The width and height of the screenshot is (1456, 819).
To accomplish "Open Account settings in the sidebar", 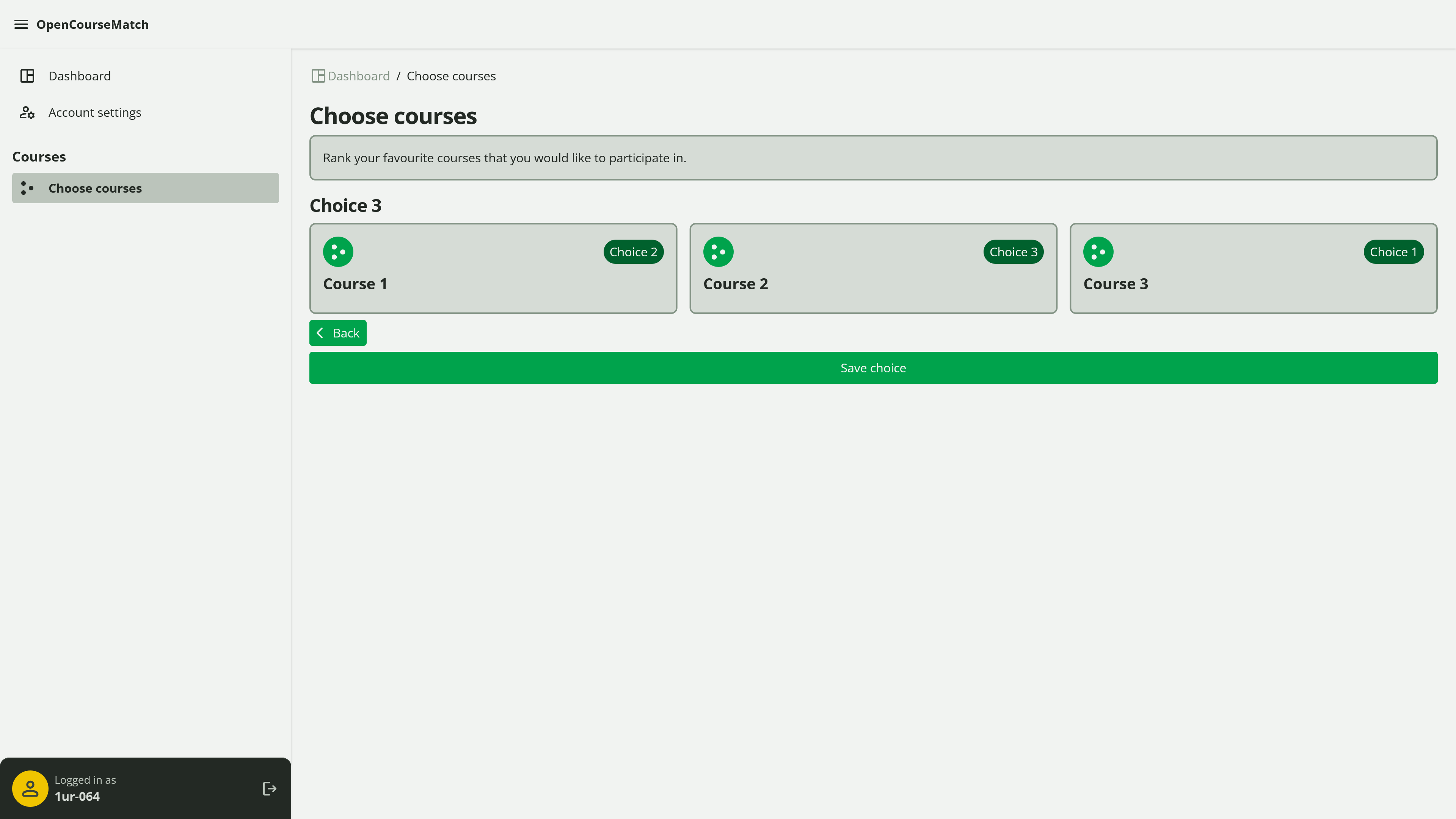I will (x=145, y=113).
